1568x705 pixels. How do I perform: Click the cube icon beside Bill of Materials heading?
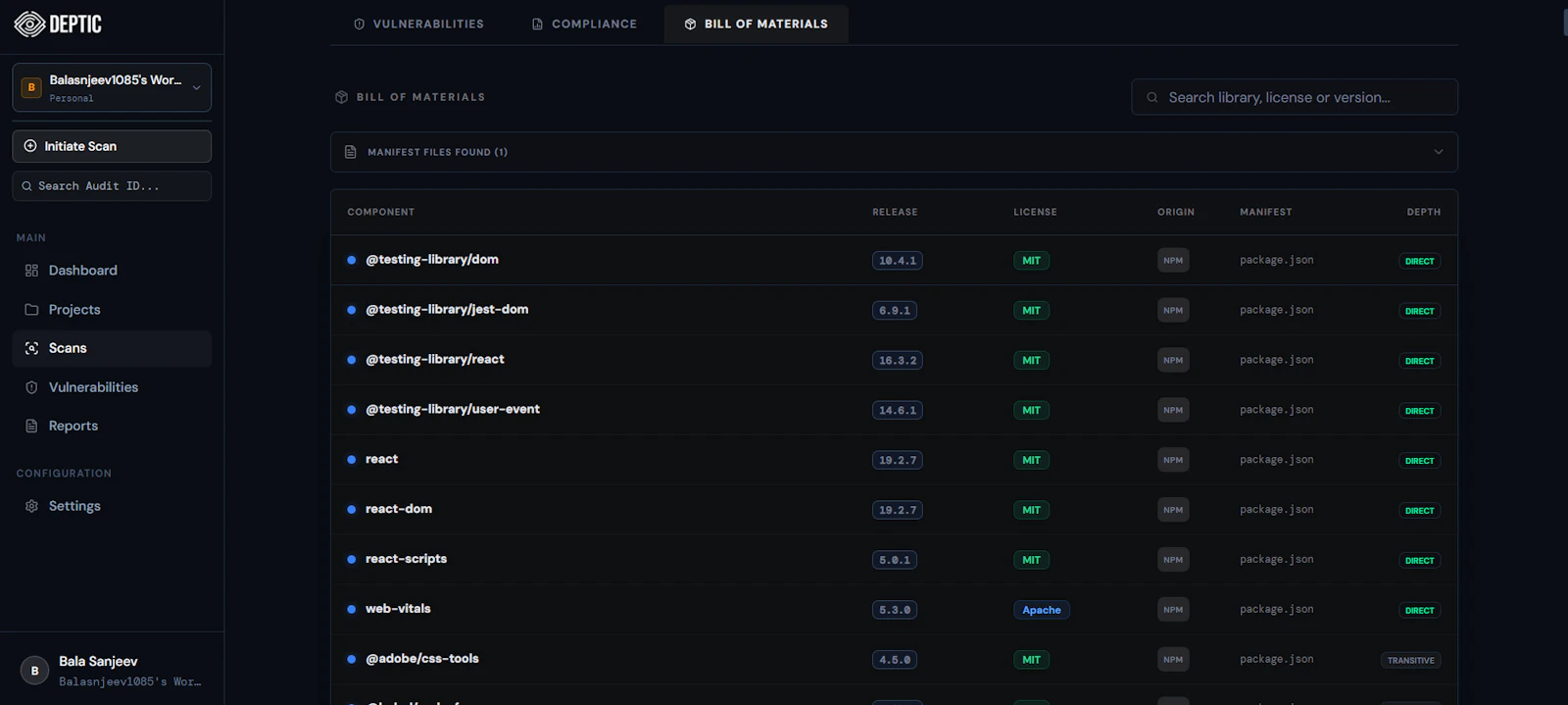(x=341, y=97)
